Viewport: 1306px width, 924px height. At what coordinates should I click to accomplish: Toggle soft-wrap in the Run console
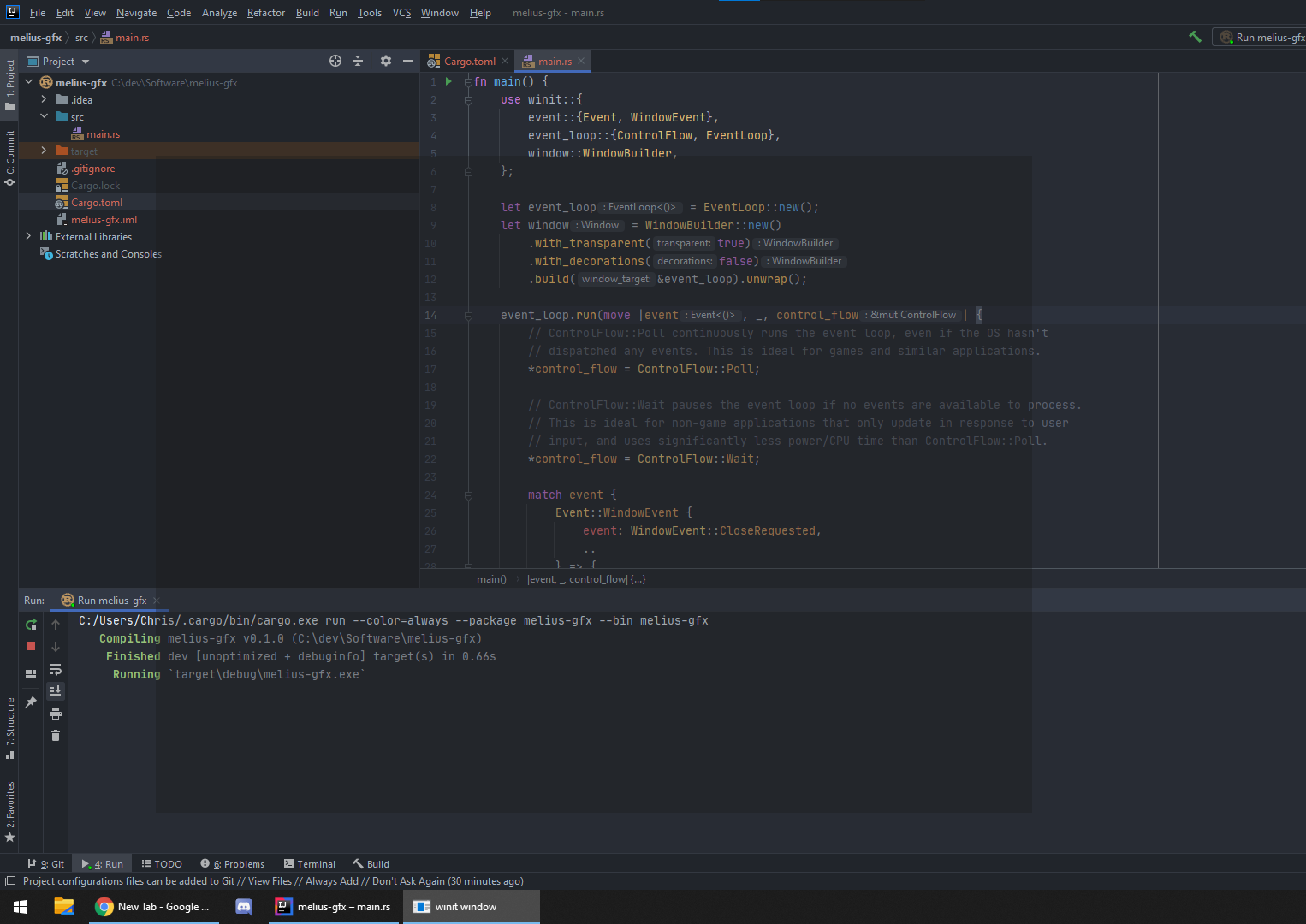pos(56,670)
